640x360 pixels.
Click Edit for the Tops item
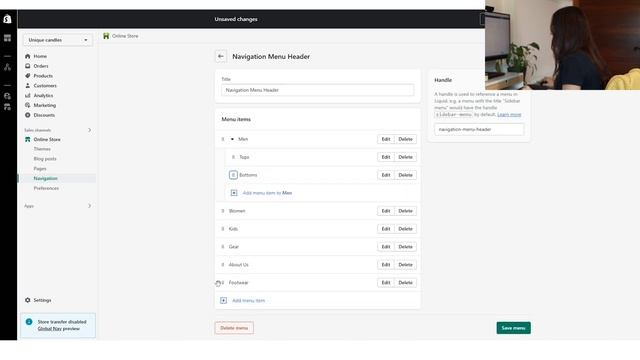(x=386, y=157)
